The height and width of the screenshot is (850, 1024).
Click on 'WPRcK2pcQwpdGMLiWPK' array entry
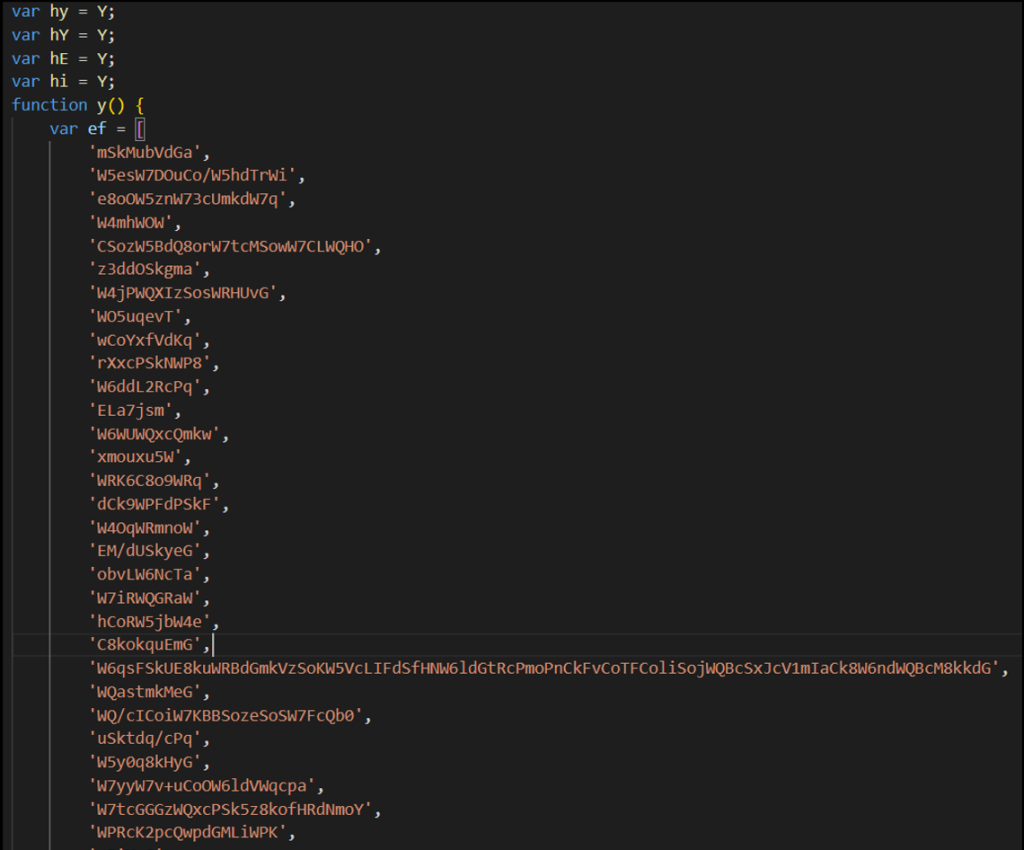192,832
